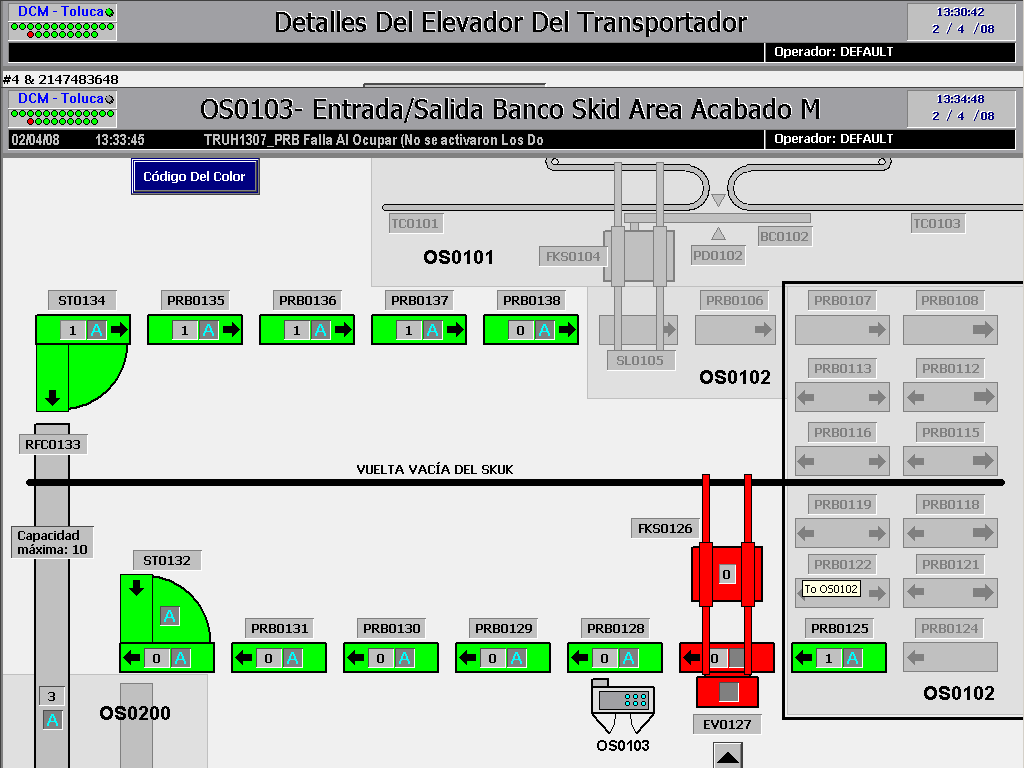Open the Código Del Color legend
1024x768 pixels.
coord(195,177)
